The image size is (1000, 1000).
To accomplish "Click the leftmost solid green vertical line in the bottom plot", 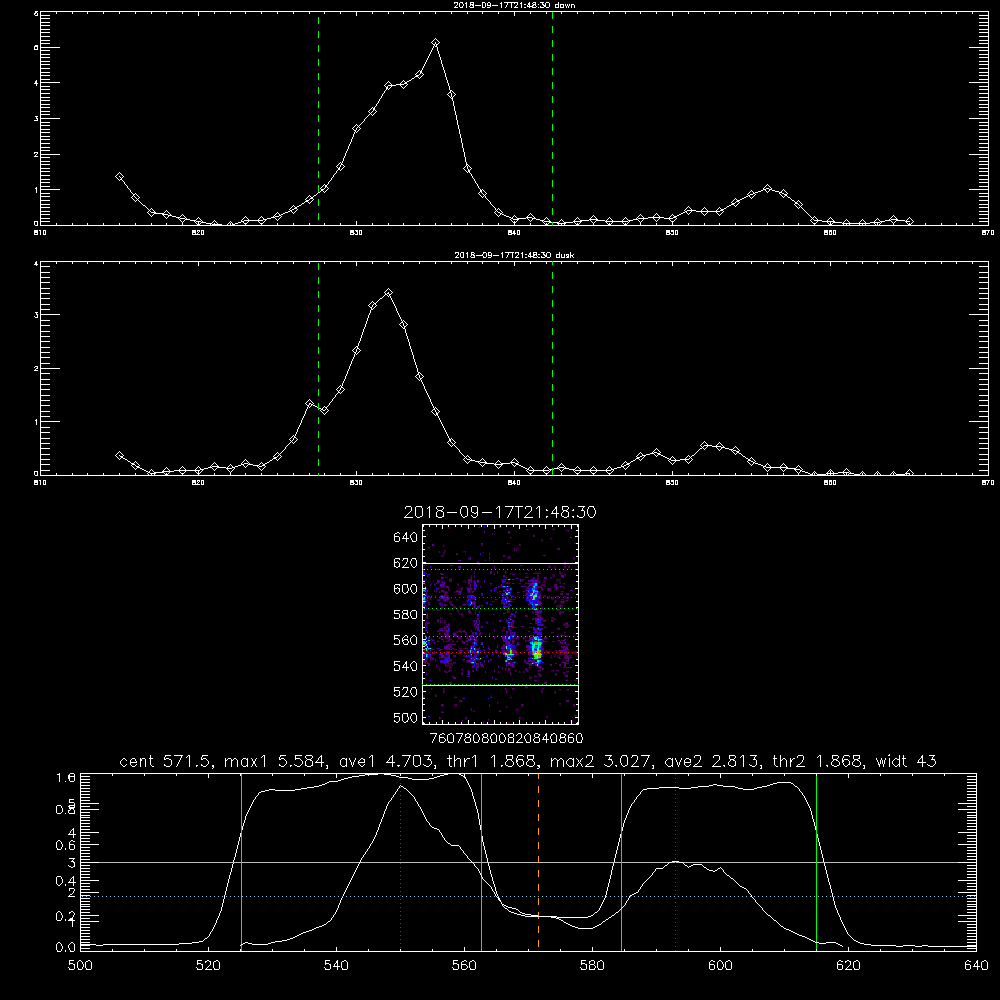I will point(241,861).
